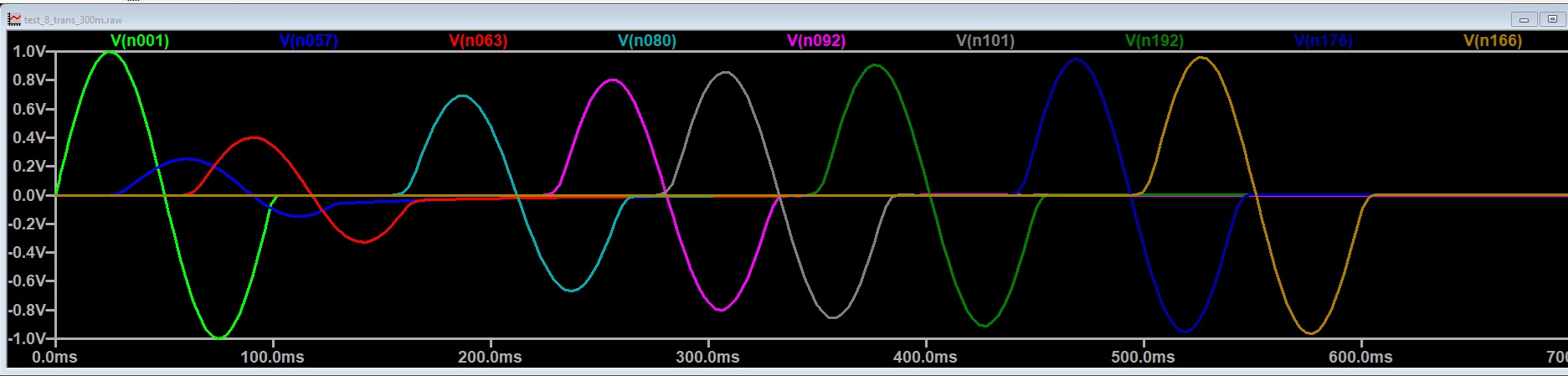Attach cursor to V(n080) trace label

(647, 40)
